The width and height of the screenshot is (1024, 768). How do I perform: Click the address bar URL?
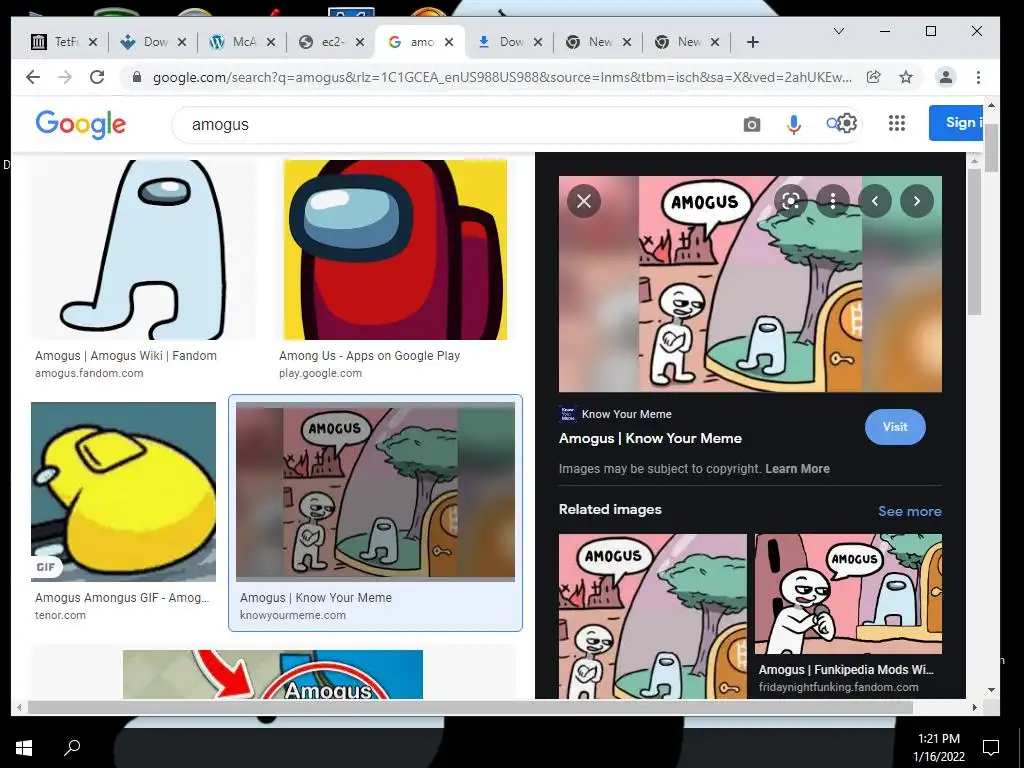pos(502,77)
